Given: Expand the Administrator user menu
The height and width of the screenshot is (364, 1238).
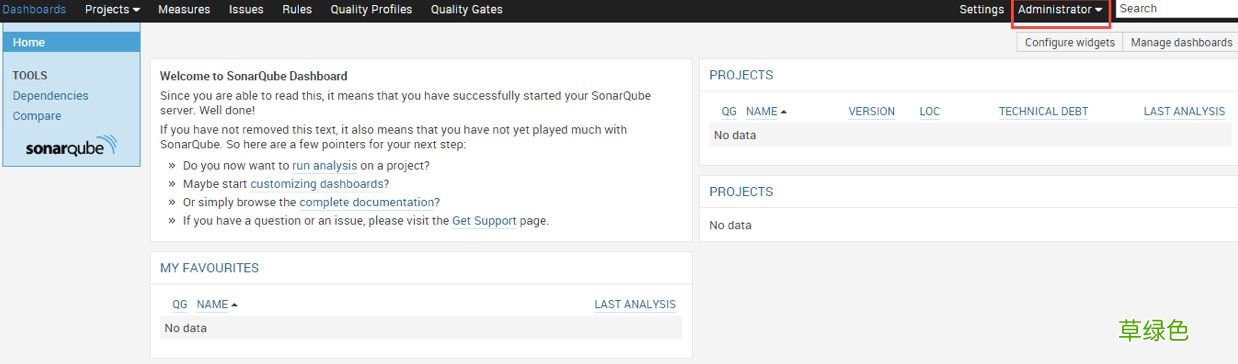Looking at the screenshot, I should [1061, 9].
